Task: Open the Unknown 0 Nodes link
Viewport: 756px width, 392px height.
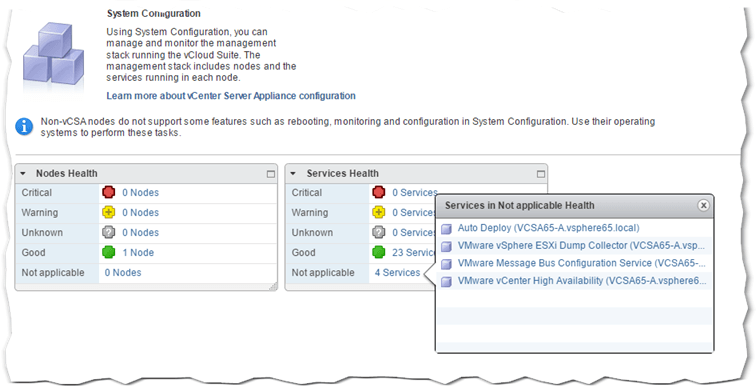Action: 140,232
